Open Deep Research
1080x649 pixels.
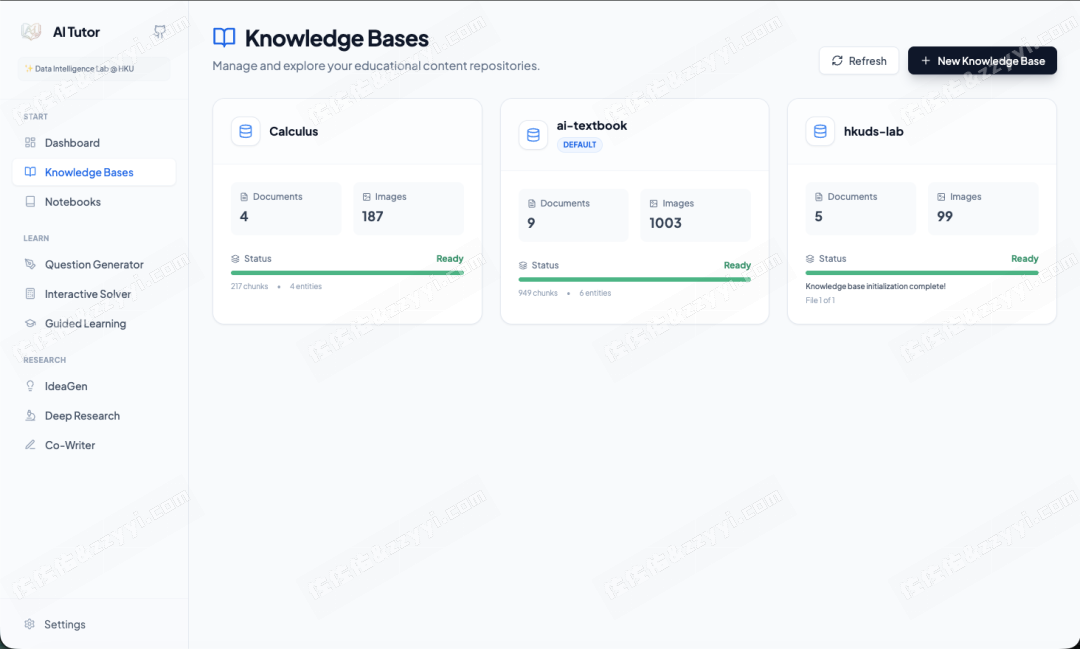(x=94, y=416)
